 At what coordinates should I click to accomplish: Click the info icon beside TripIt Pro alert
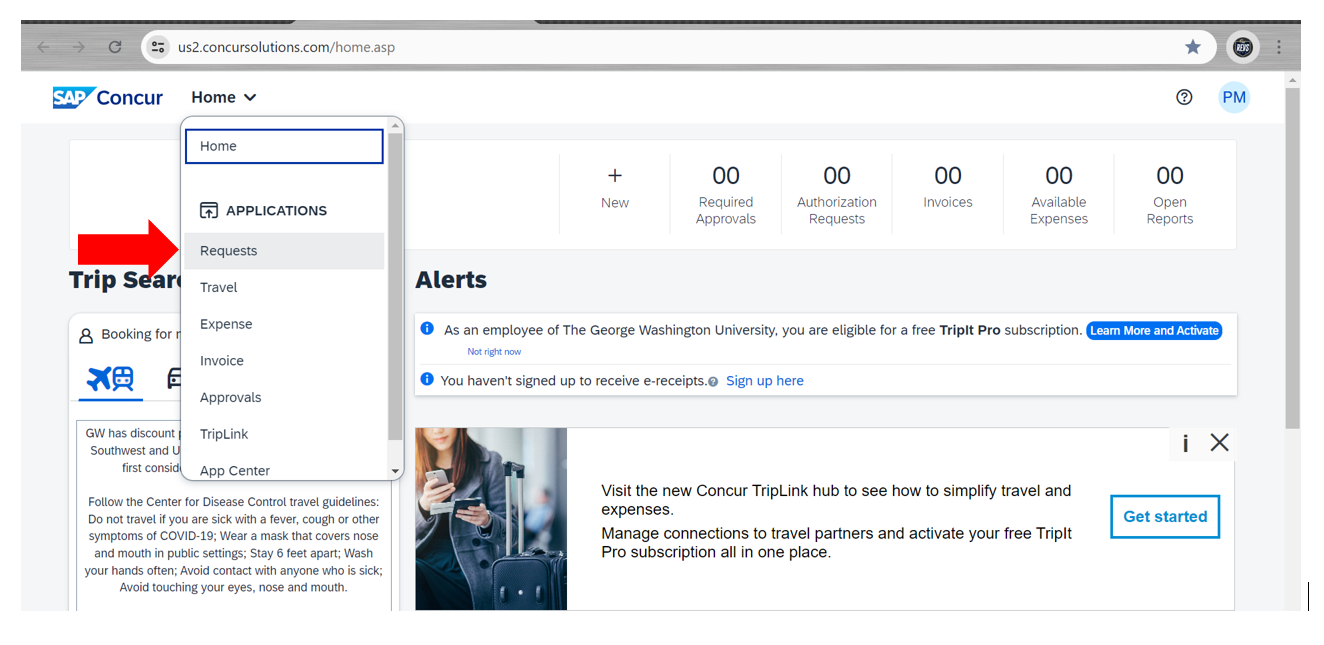(x=427, y=328)
